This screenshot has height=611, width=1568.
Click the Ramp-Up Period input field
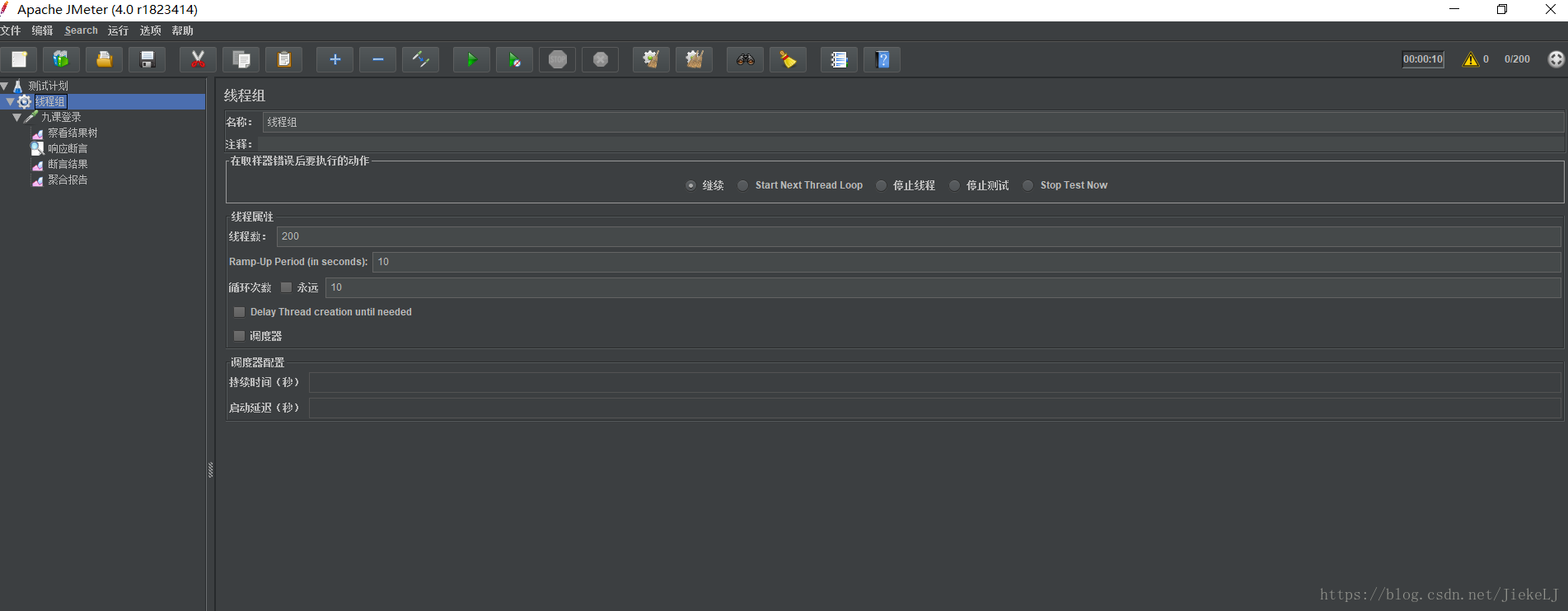967,262
